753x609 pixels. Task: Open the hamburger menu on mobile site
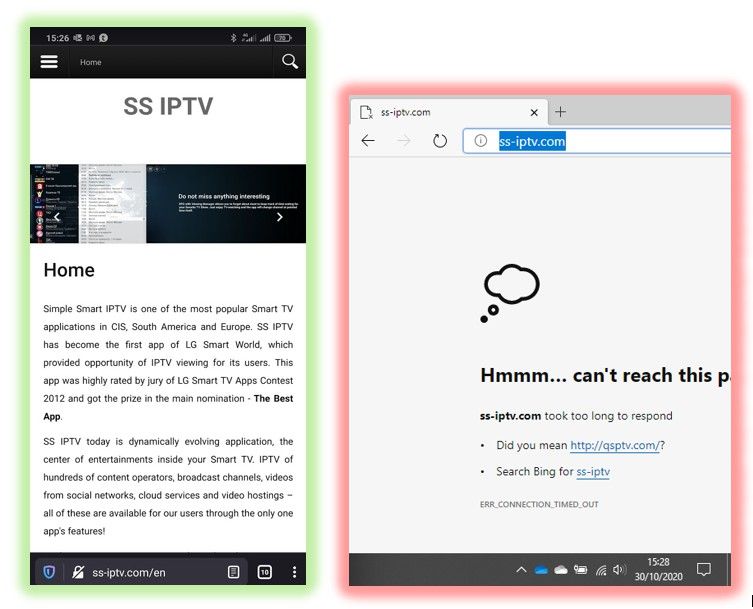coord(49,62)
